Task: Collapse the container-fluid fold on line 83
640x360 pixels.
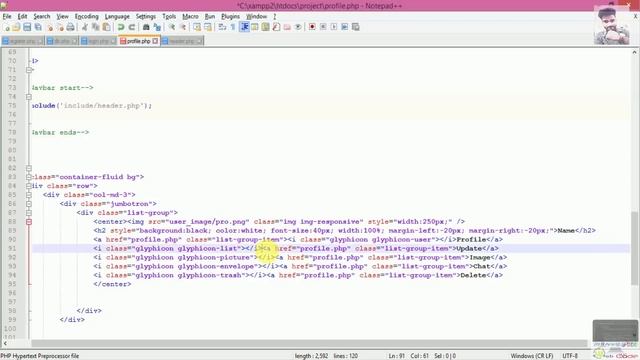Action: tap(29, 177)
